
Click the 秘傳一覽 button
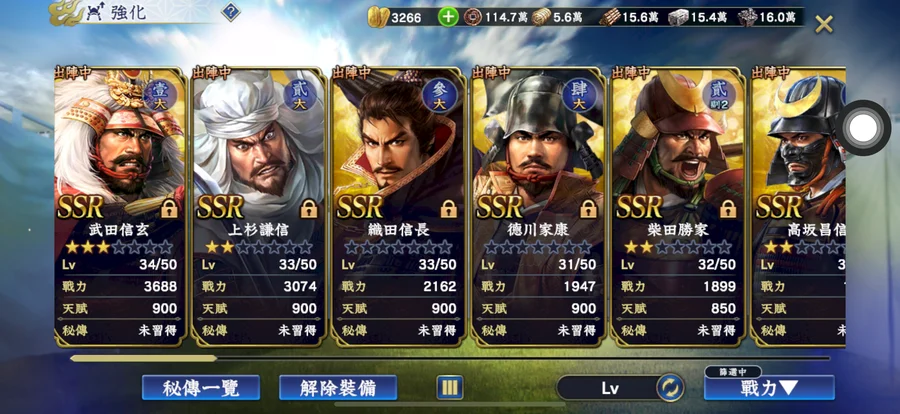pyautogui.click(x=201, y=388)
